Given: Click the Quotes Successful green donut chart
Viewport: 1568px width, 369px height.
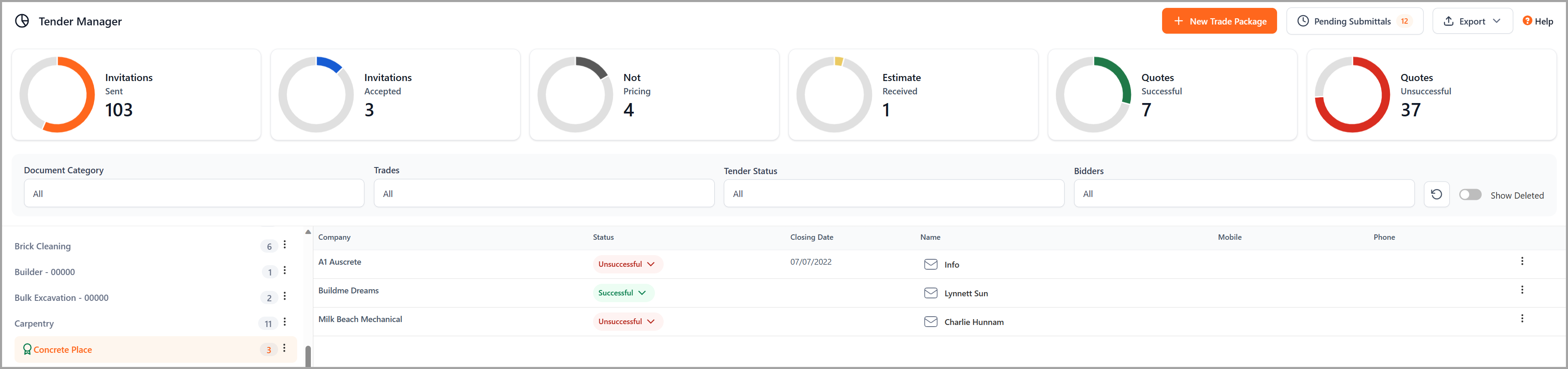Looking at the screenshot, I should click(1093, 95).
